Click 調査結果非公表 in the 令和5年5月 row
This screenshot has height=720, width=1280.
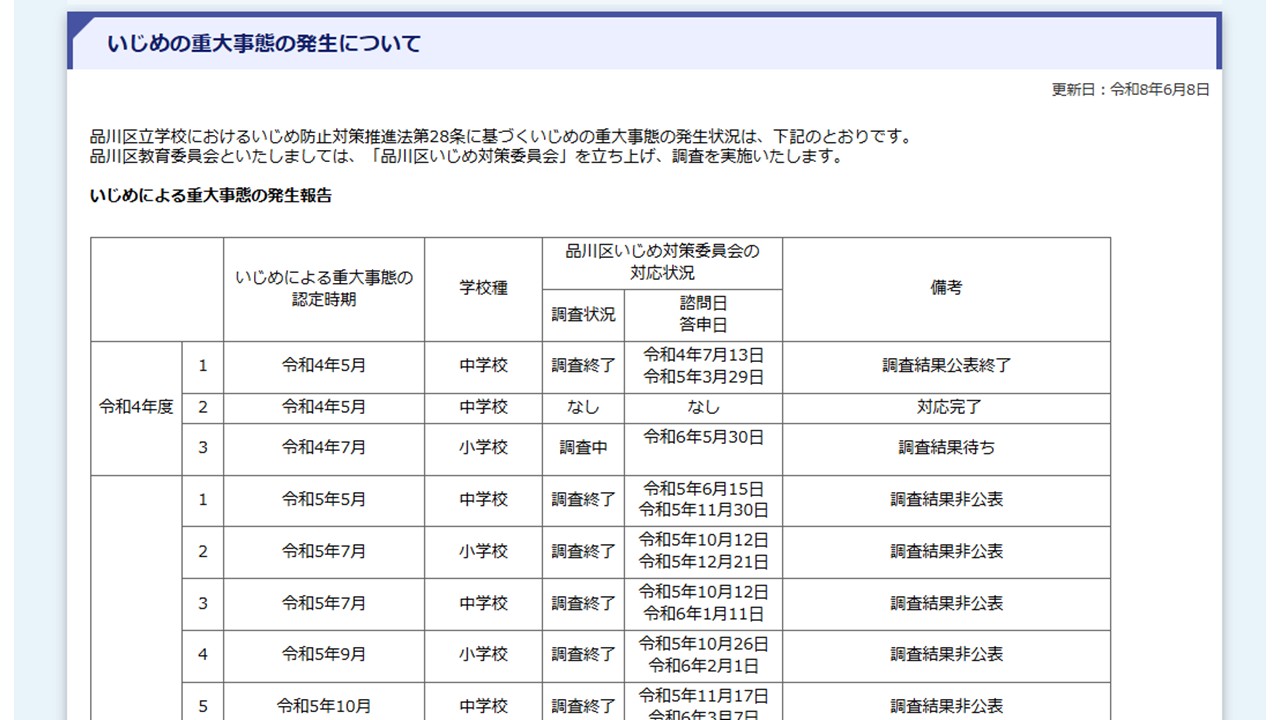point(946,499)
